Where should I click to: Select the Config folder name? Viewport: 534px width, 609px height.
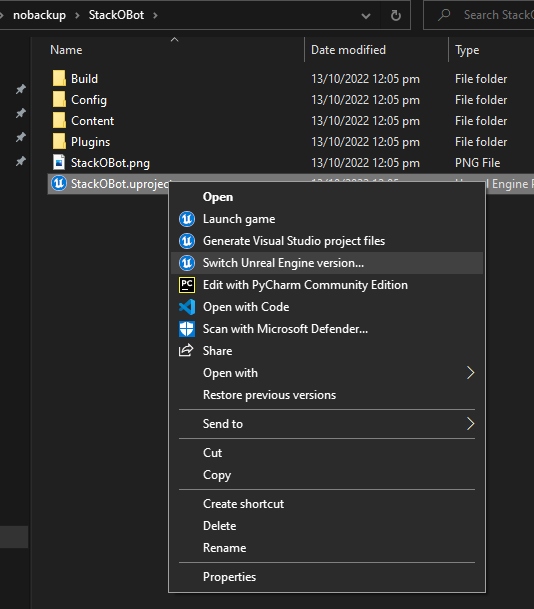(x=89, y=100)
